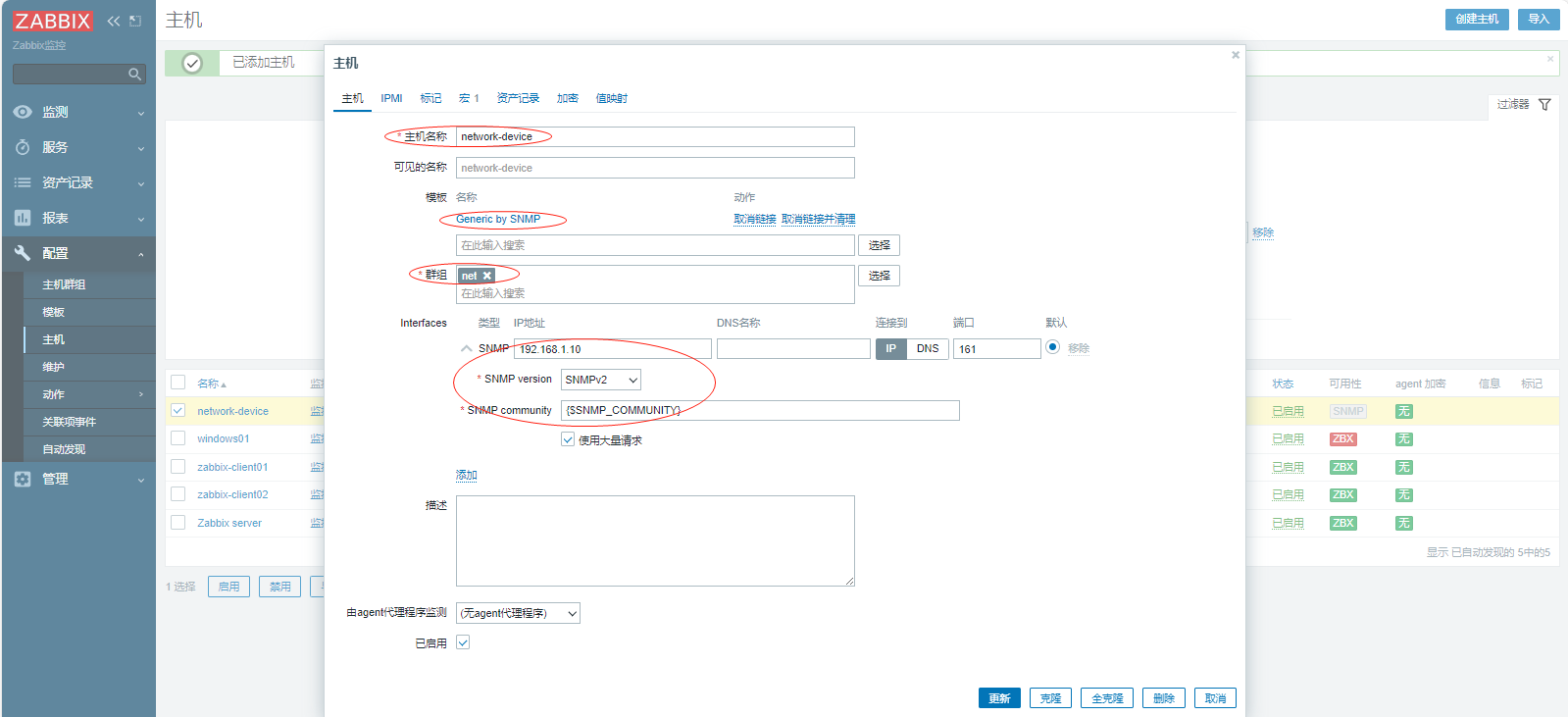Remove the 'net' group tag
Viewport: 1568px width, 717px height.
pyautogui.click(x=486, y=277)
